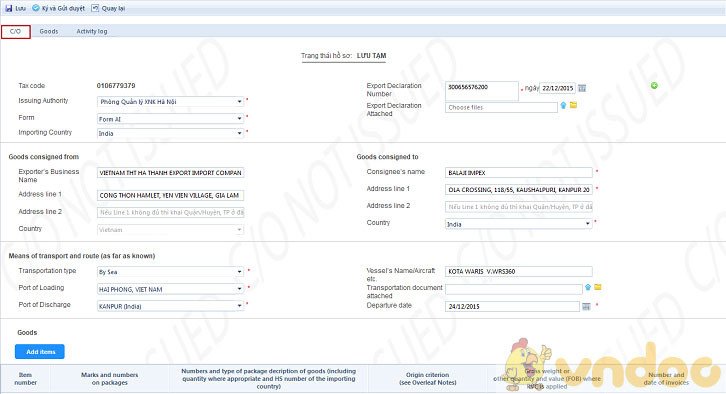Click export declaration date field 22/12/2015
726x394 pixels.
tap(558, 88)
